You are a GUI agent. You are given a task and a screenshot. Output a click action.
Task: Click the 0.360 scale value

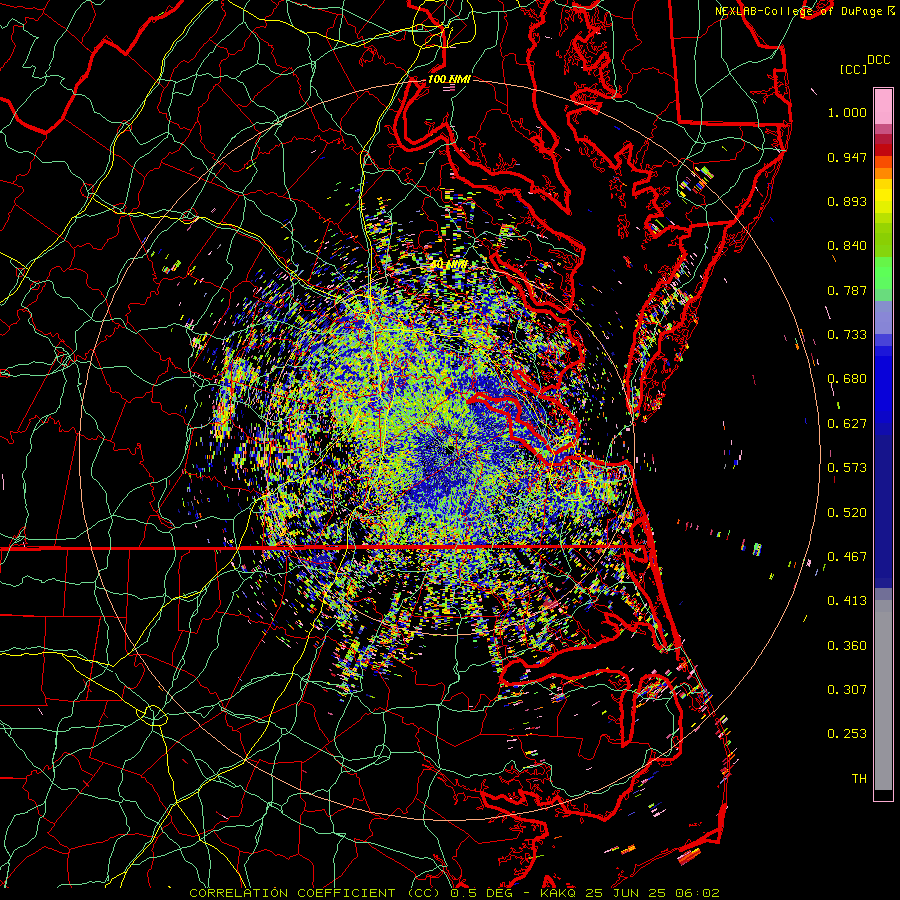pyautogui.click(x=847, y=646)
